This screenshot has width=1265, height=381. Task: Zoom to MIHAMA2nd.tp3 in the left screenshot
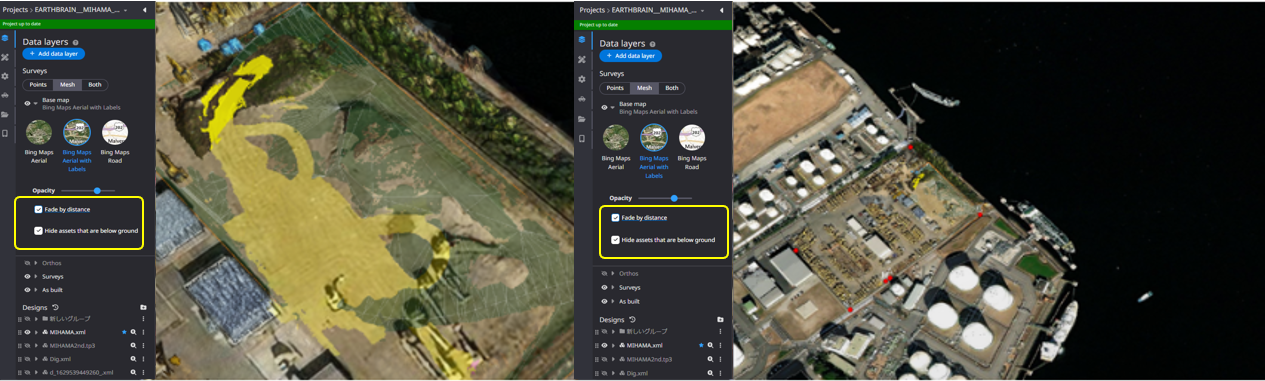[133, 345]
